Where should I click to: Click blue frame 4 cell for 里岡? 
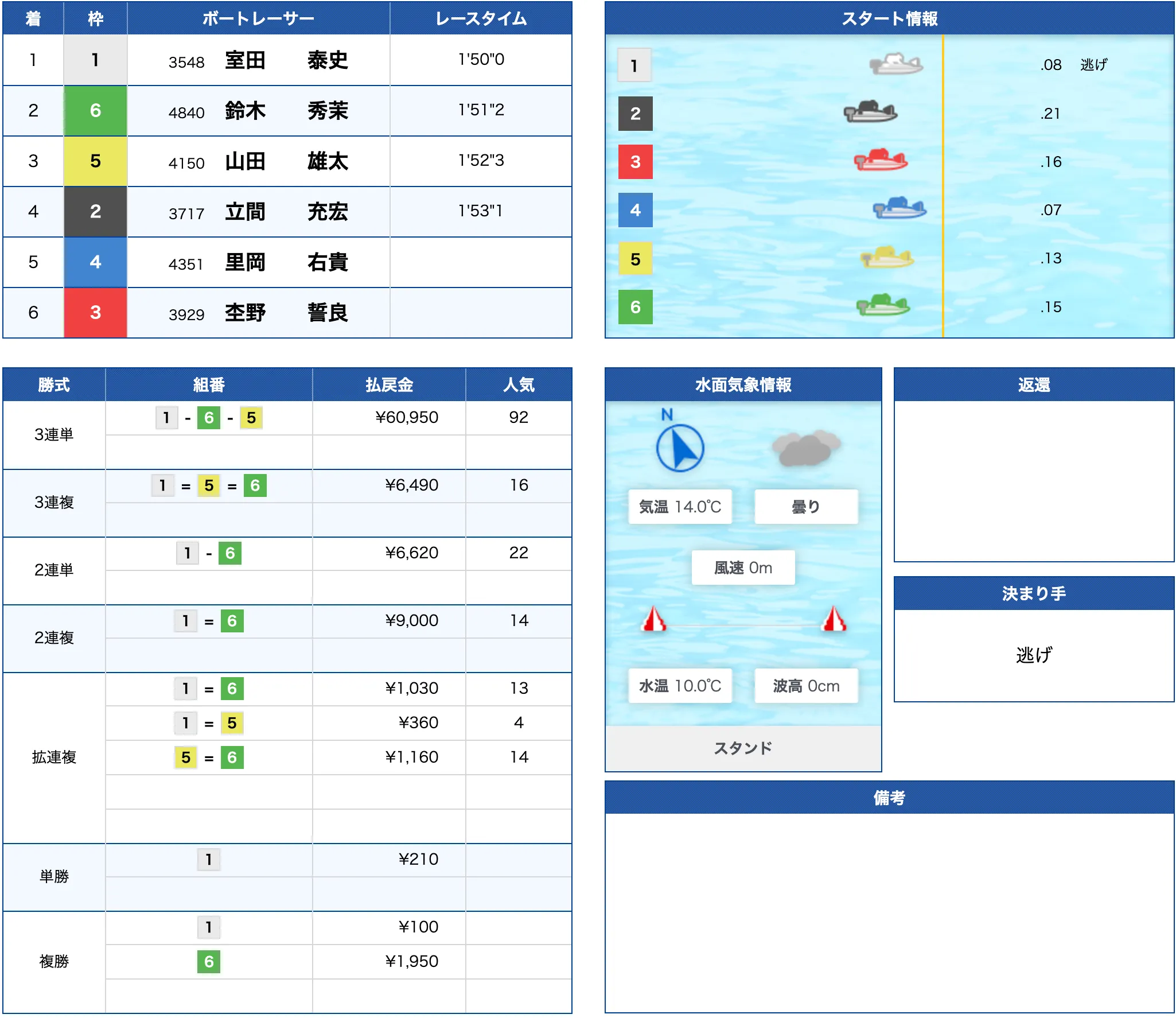click(x=95, y=262)
